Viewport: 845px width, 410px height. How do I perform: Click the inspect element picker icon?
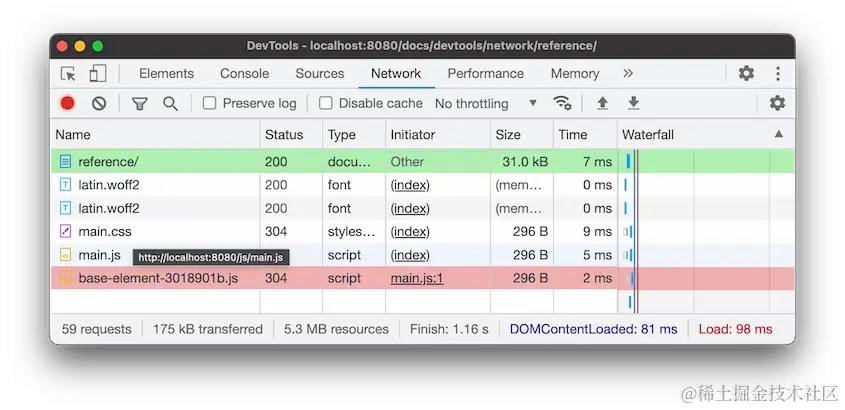68,74
